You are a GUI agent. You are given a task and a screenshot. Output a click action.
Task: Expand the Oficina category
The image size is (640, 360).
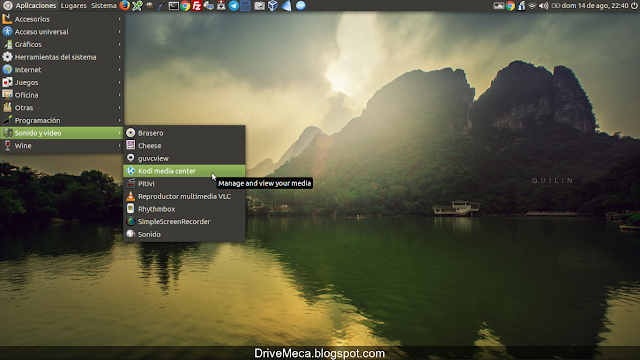pyautogui.click(x=62, y=95)
